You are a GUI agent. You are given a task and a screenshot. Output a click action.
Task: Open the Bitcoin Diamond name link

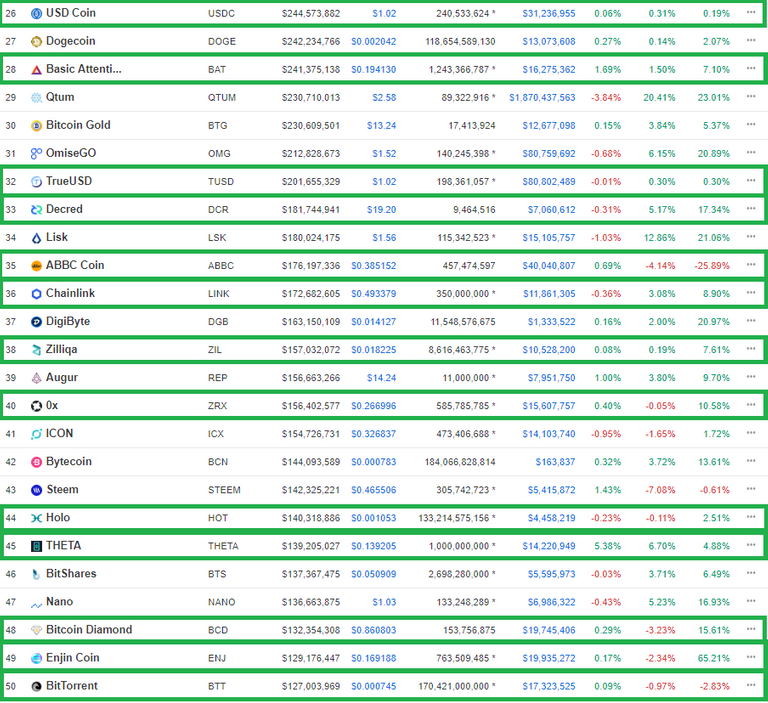click(89, 630)
